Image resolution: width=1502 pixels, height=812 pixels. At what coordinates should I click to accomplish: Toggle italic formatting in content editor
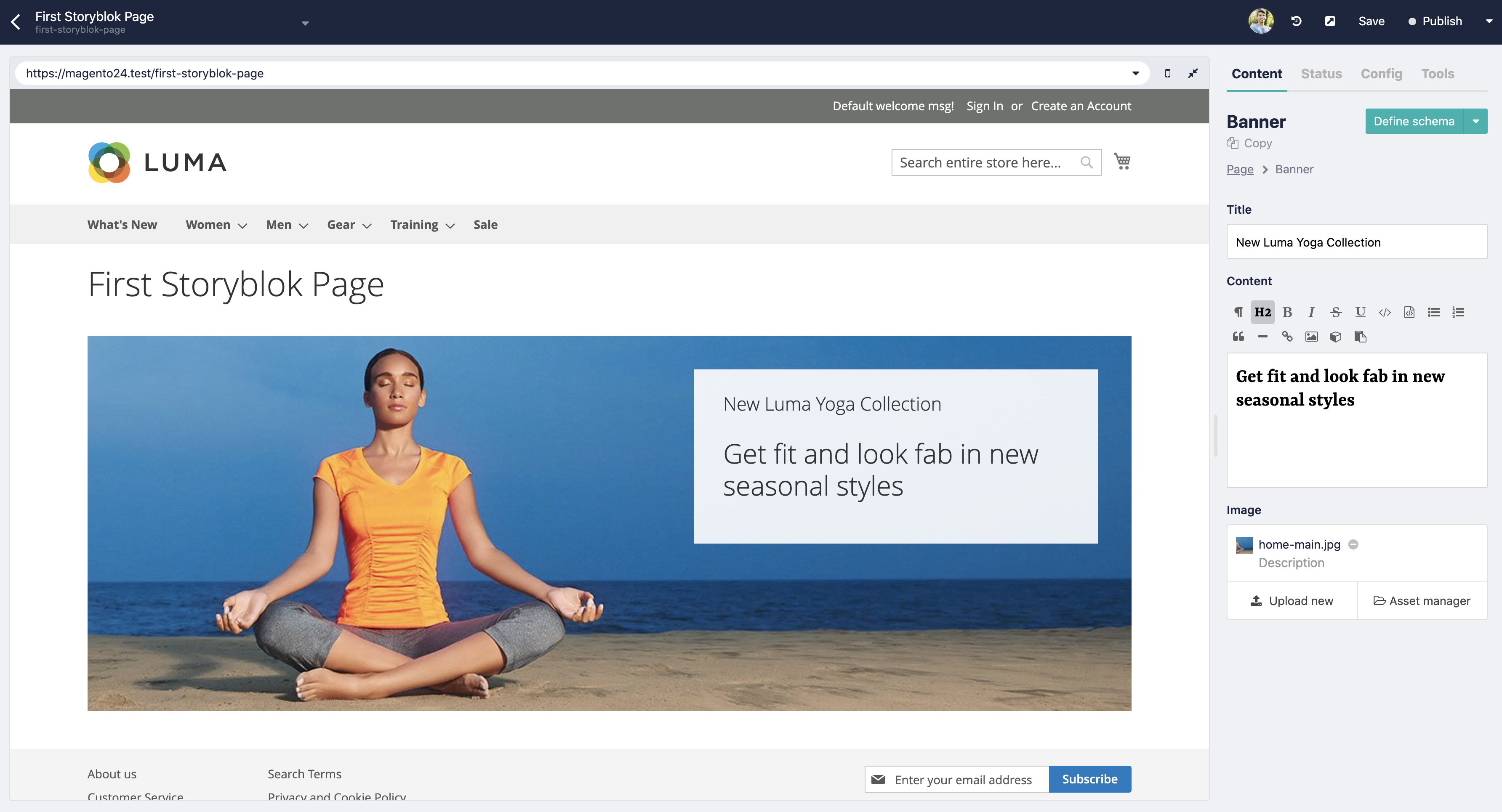pos(1311,312)
